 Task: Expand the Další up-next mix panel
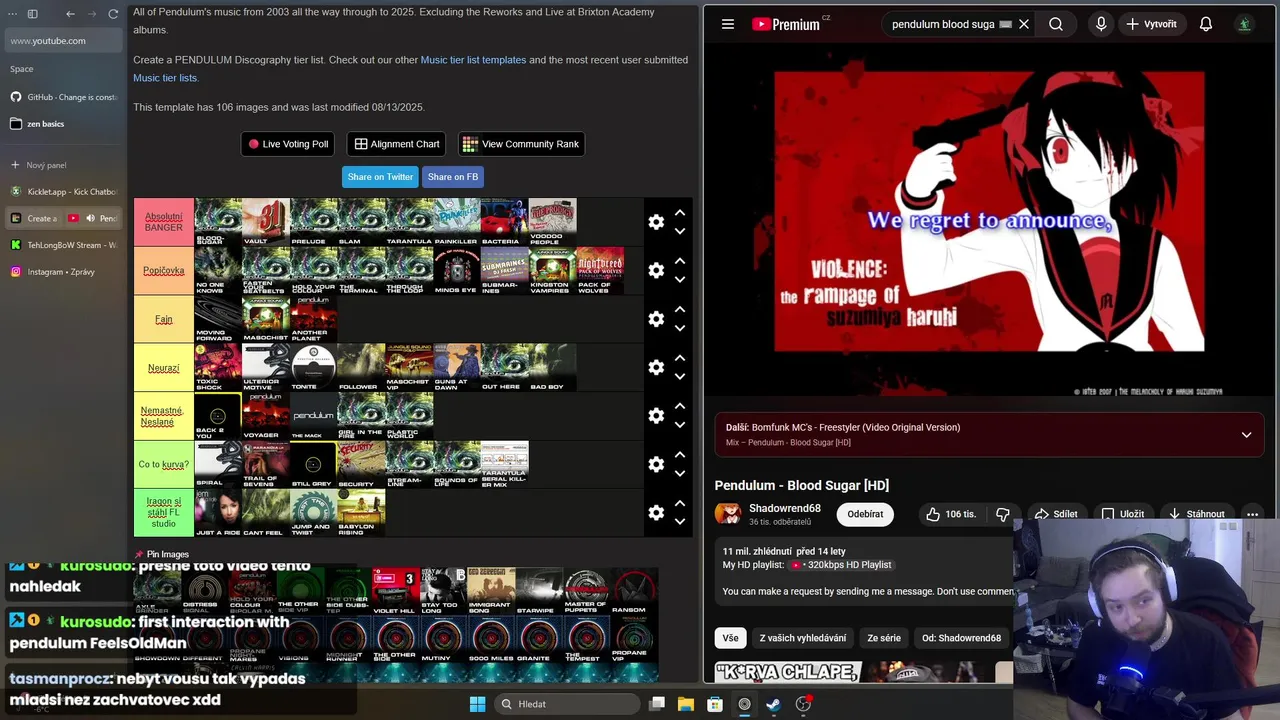click(x=1246, y=435)
